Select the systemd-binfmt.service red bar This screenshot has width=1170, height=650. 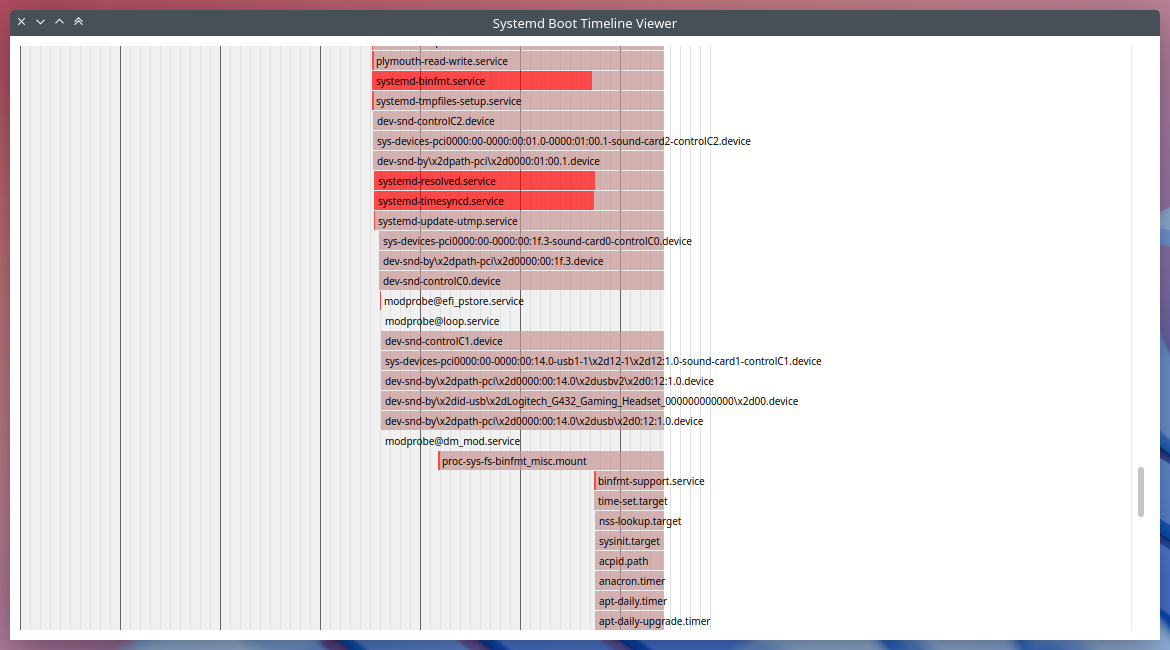(x=482, y=81)
